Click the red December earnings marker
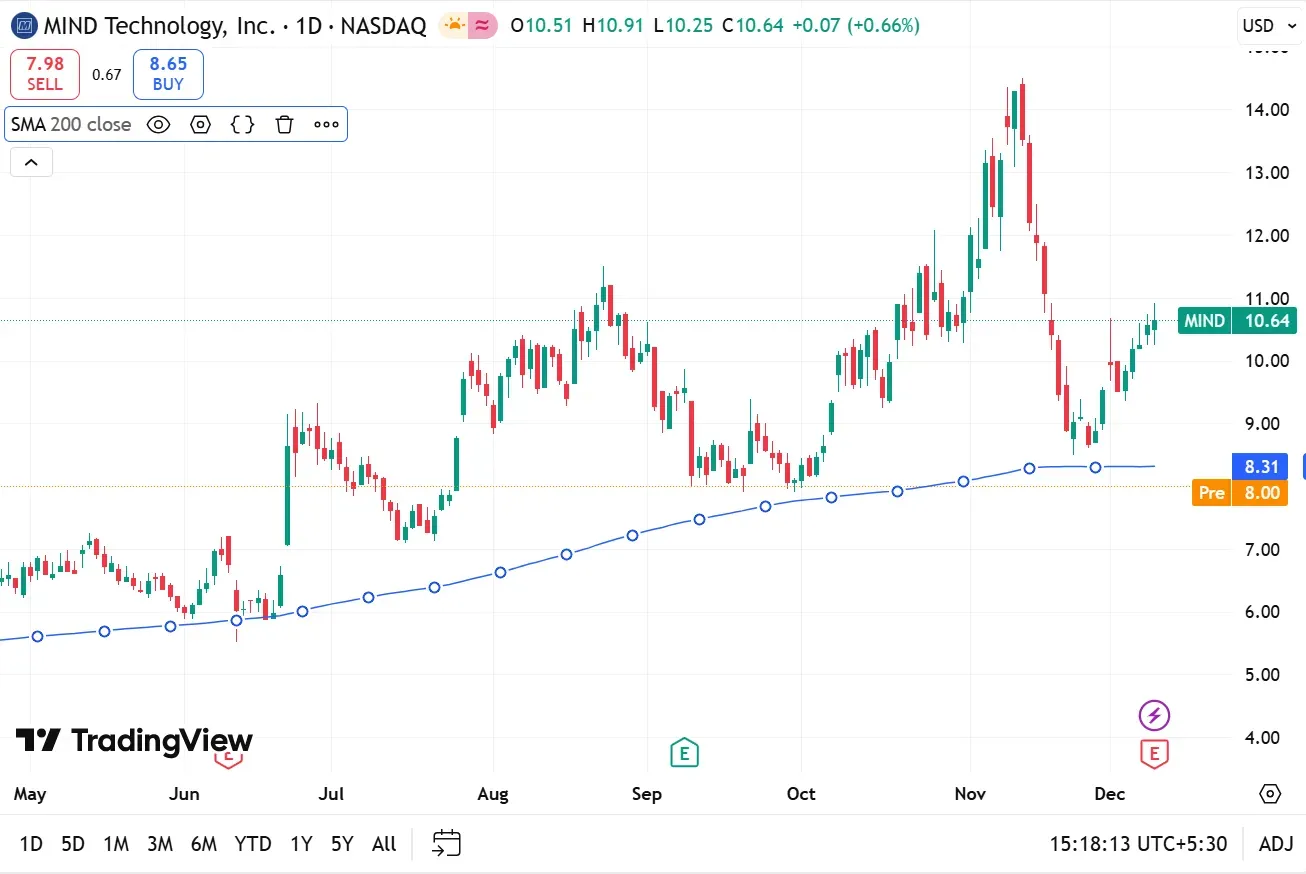 point(1154,753)
